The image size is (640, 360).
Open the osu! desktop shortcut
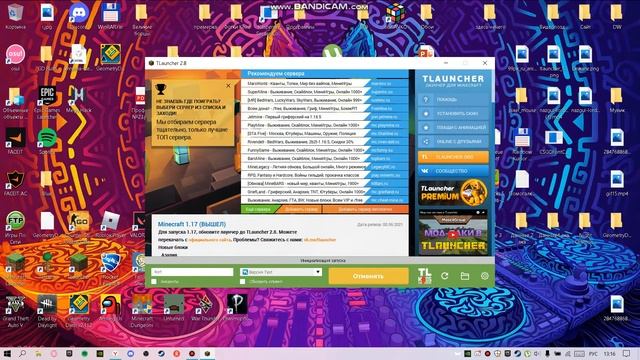click(16, 58)
